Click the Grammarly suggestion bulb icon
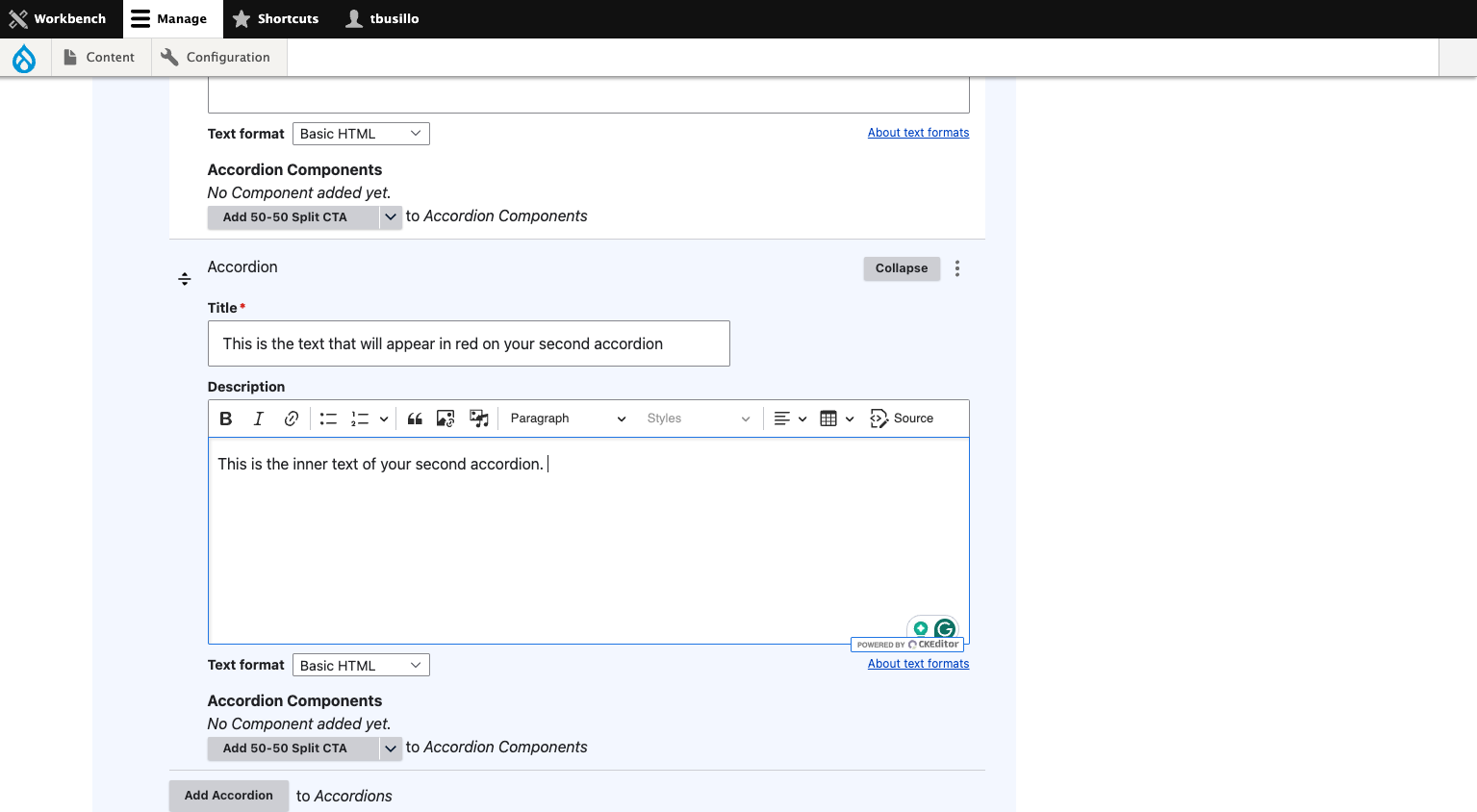Screen dimensions: 1477x812 tap(921, 629)
